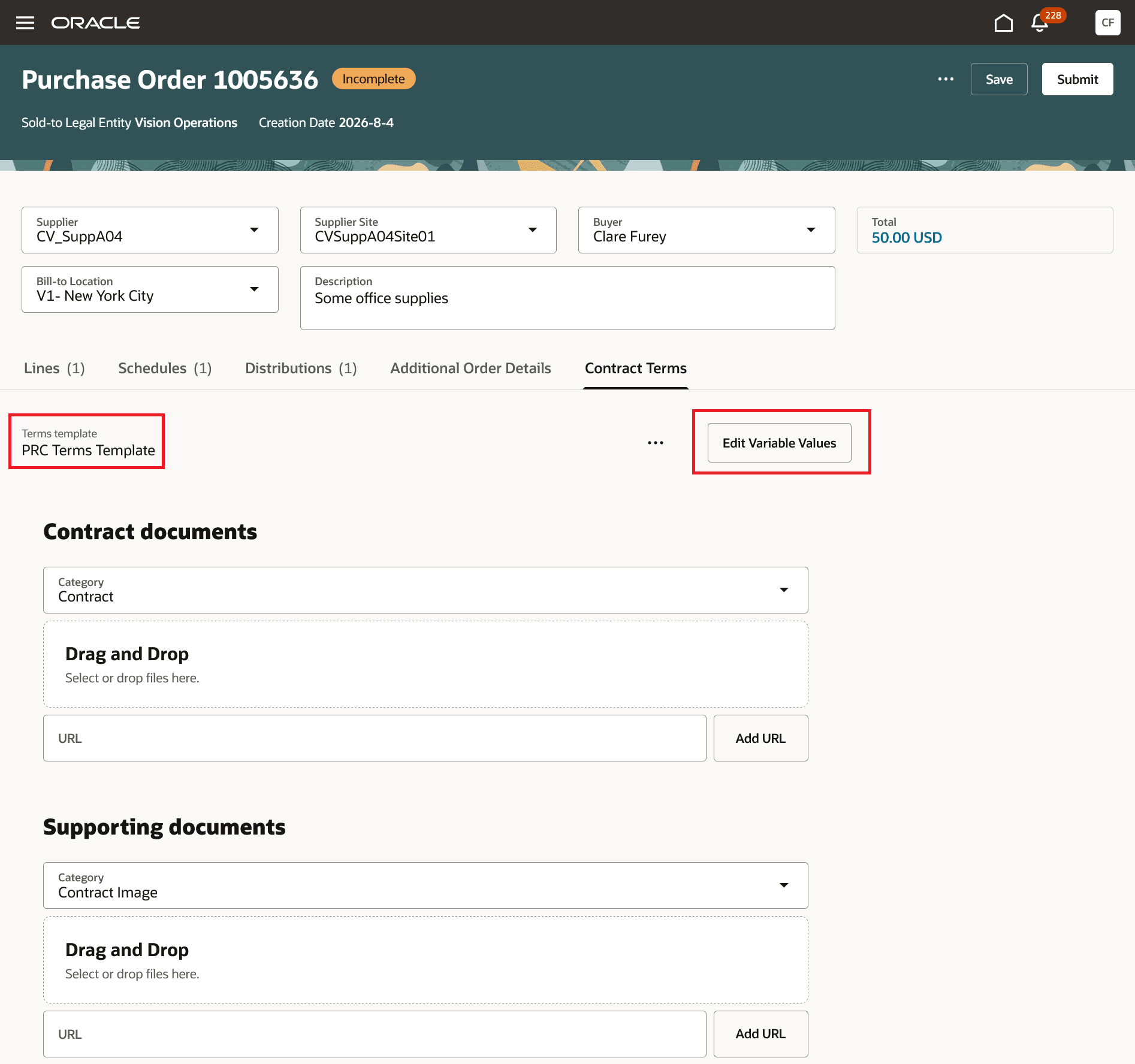Click URL field under Supporting documents
This screenshot has height=1064, width=1135.
[375, 1034]
